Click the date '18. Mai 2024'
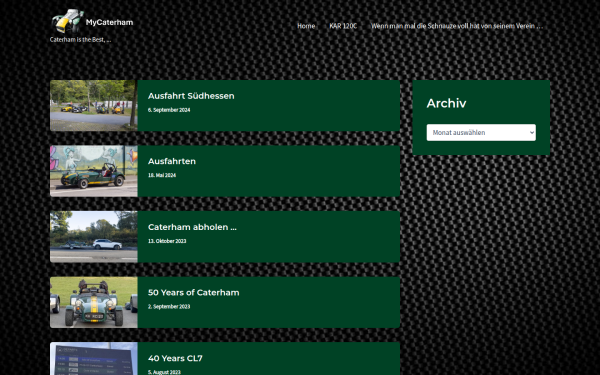The width and height of the screenshot is (600, 375). 162,176
